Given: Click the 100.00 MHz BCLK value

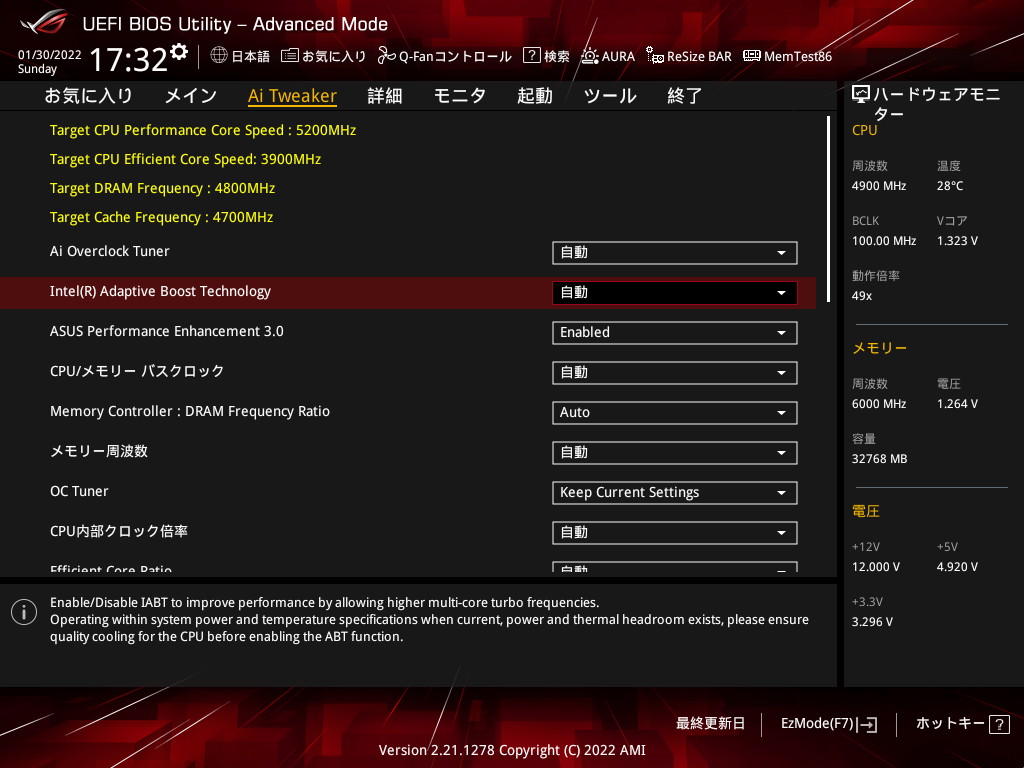Looking at the screenshot, I should (884, 241).
